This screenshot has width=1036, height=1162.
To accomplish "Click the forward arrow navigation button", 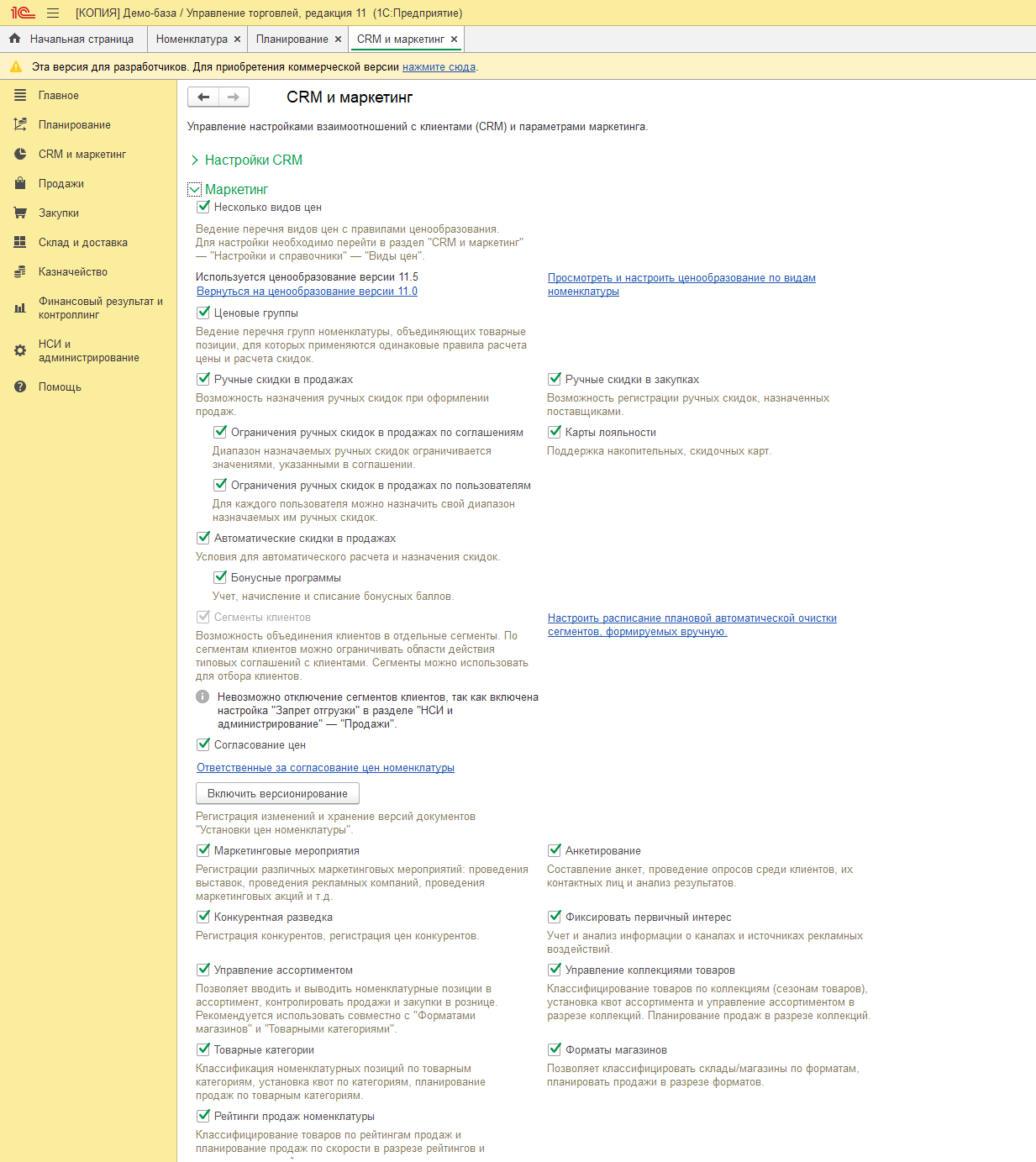I will coord(234,97).
